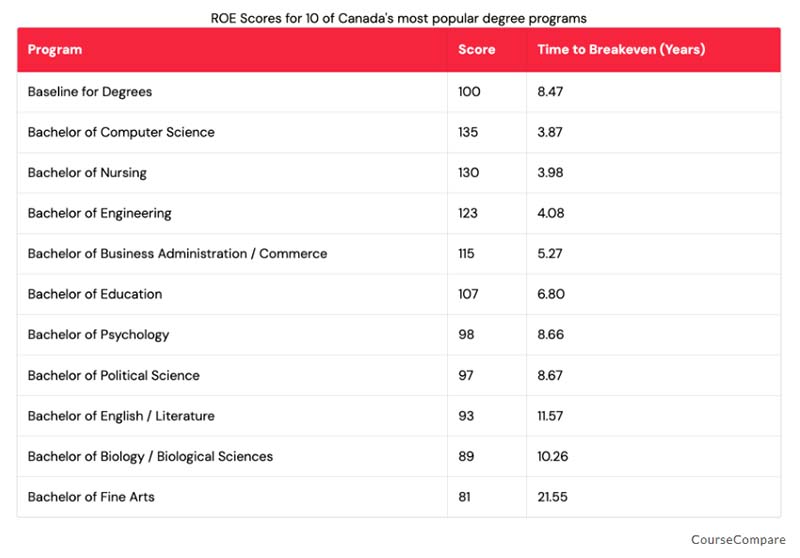The width and height of the screenshot is (800, 558).
Task: Click the Score column header
Action: coord(476,50)
